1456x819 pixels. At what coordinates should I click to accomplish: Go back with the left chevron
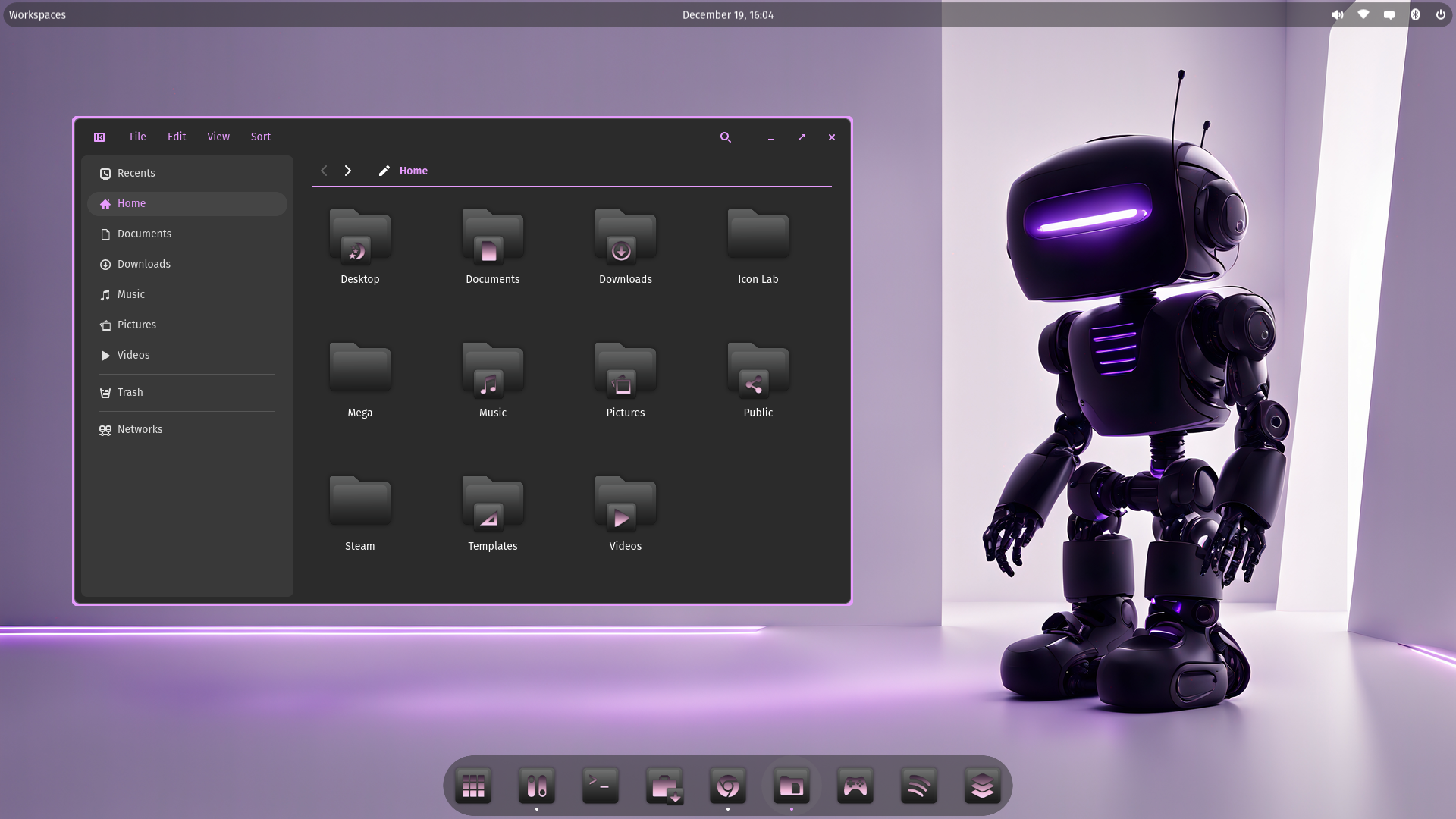(x=324, y=171)
